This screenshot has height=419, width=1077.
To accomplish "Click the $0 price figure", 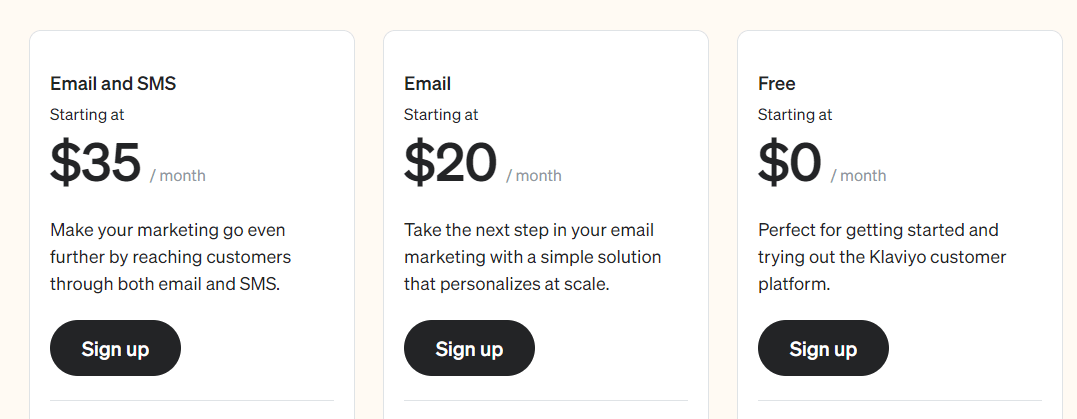I will (x=790, y=163).
